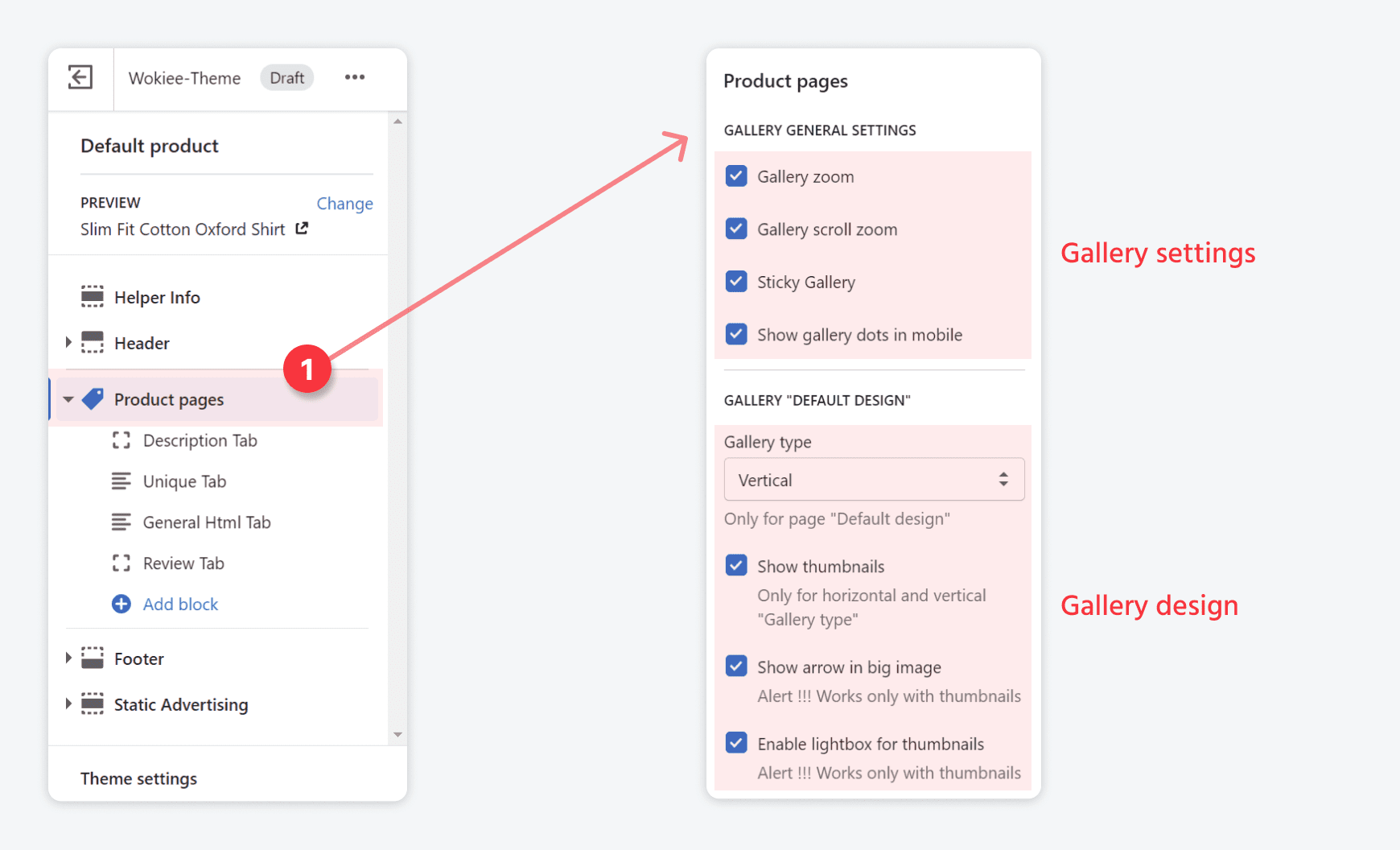
Task: Click the Helper Info section icon
Action: coord(93,296)
